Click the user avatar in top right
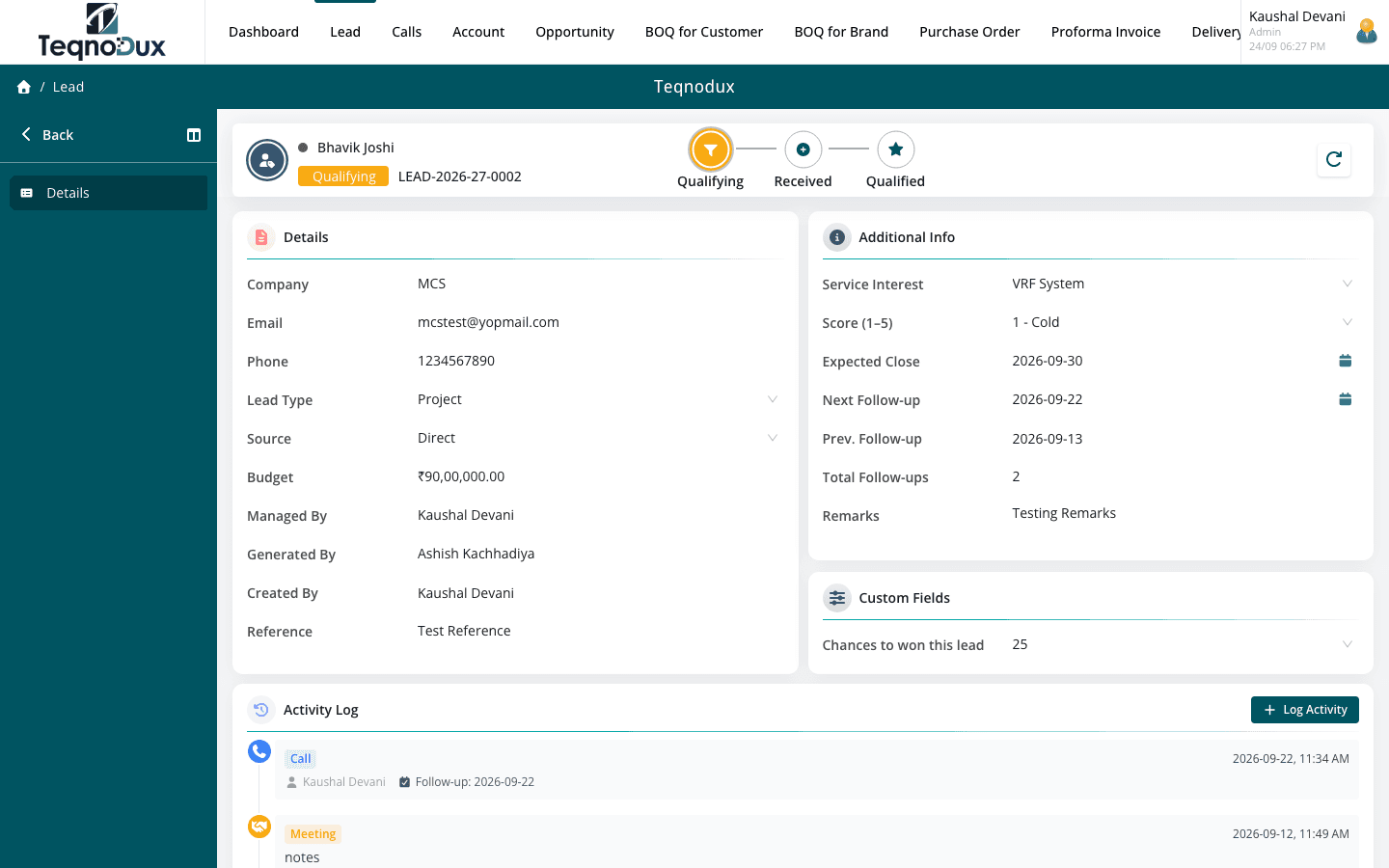 coord(1366,32)
